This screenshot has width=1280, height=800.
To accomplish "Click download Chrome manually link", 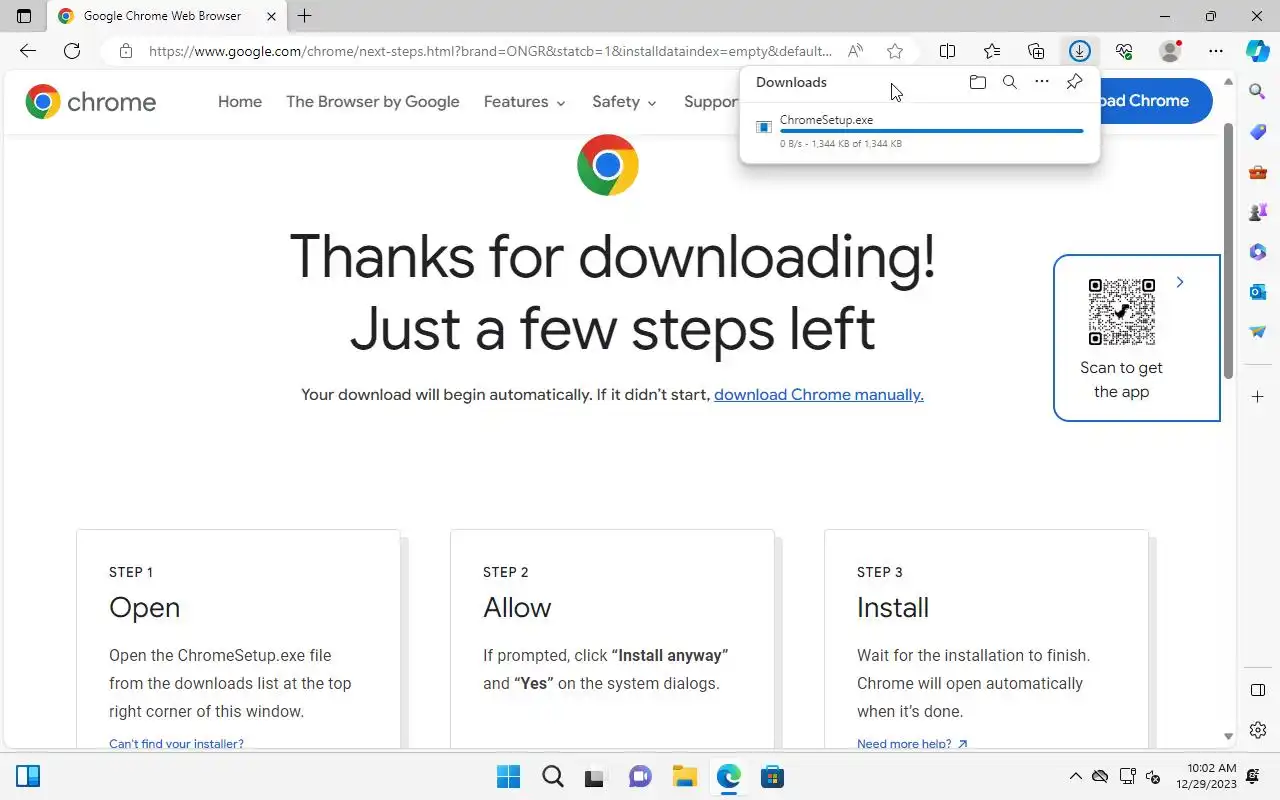I will 819,394.
